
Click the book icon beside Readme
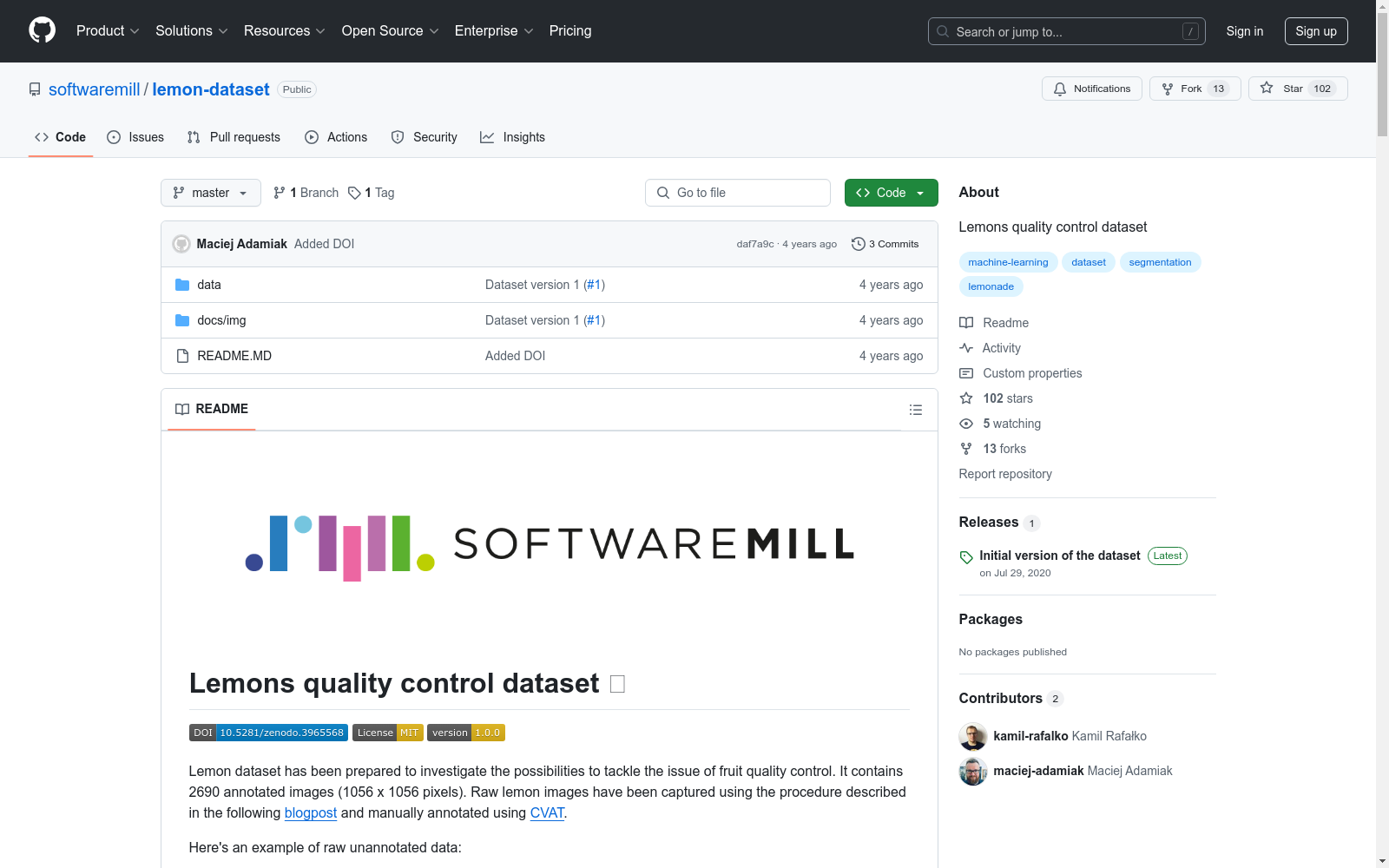tap(966, 323)
